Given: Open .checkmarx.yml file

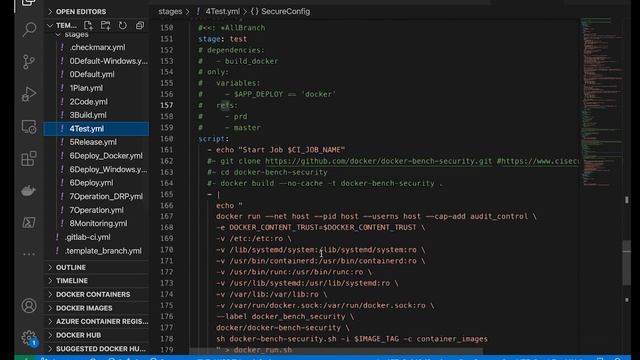Looking at the screenshot, I should [97, 47].
